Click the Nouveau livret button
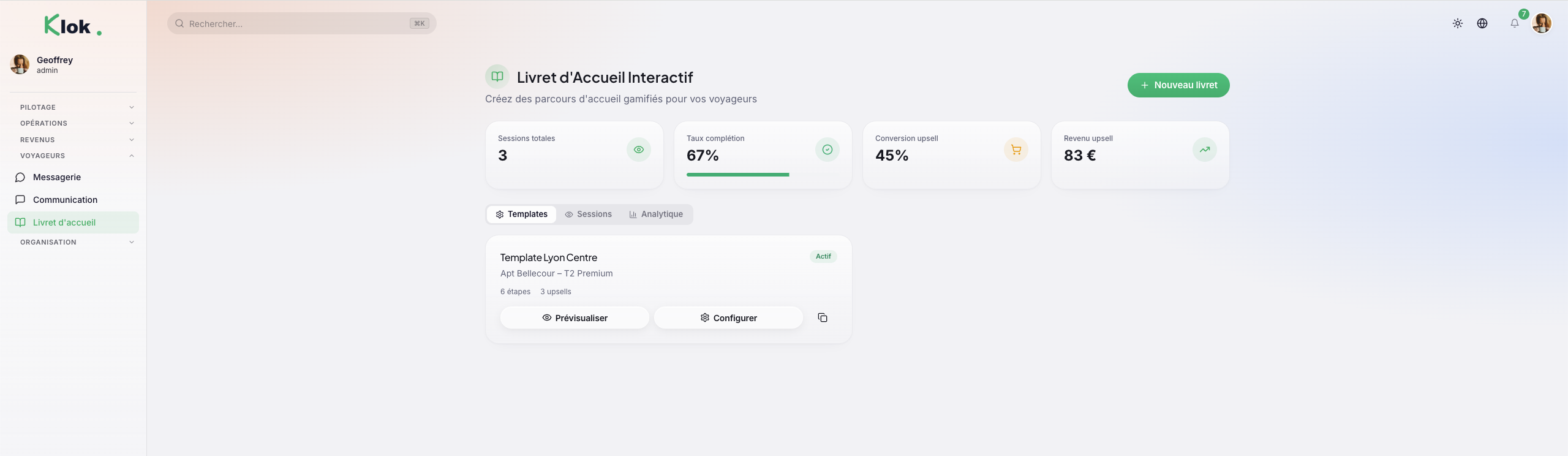Image resolution: width=1568 pixels, height=456 pixels. pyautogui.click(x=1178, y=85)
